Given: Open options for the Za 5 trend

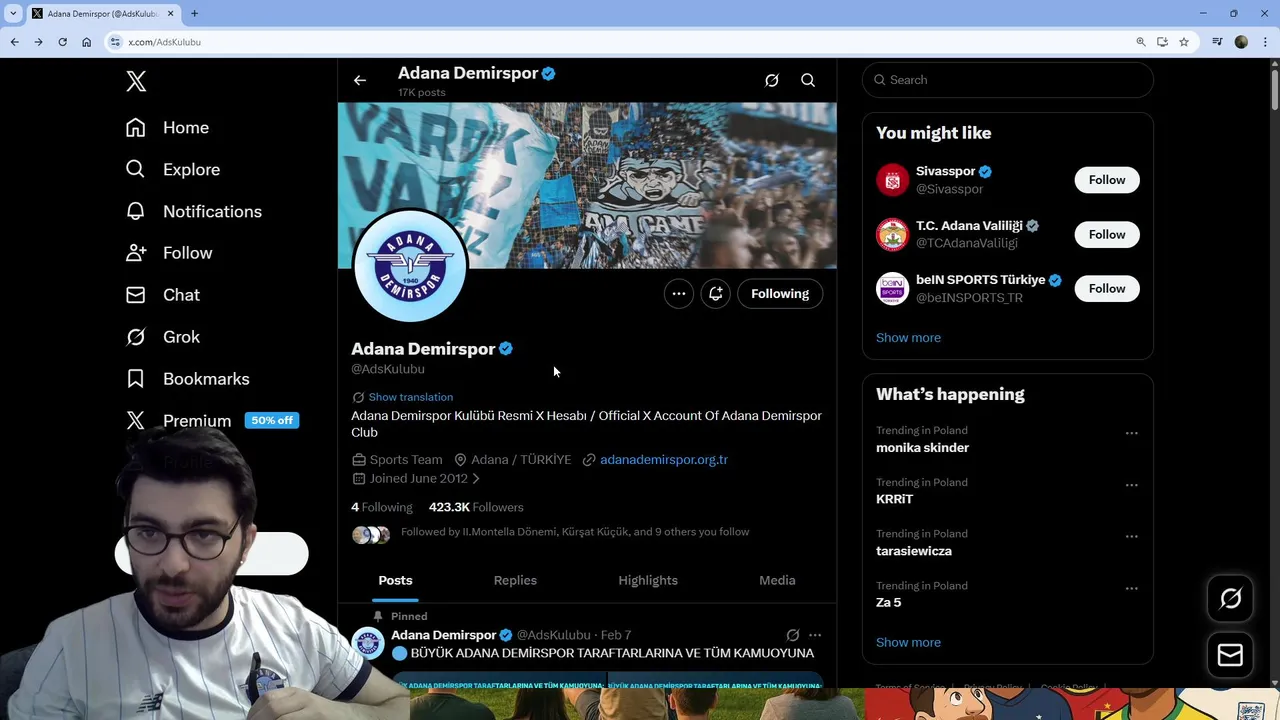Looking at the screenshot, I should 1132,588.
